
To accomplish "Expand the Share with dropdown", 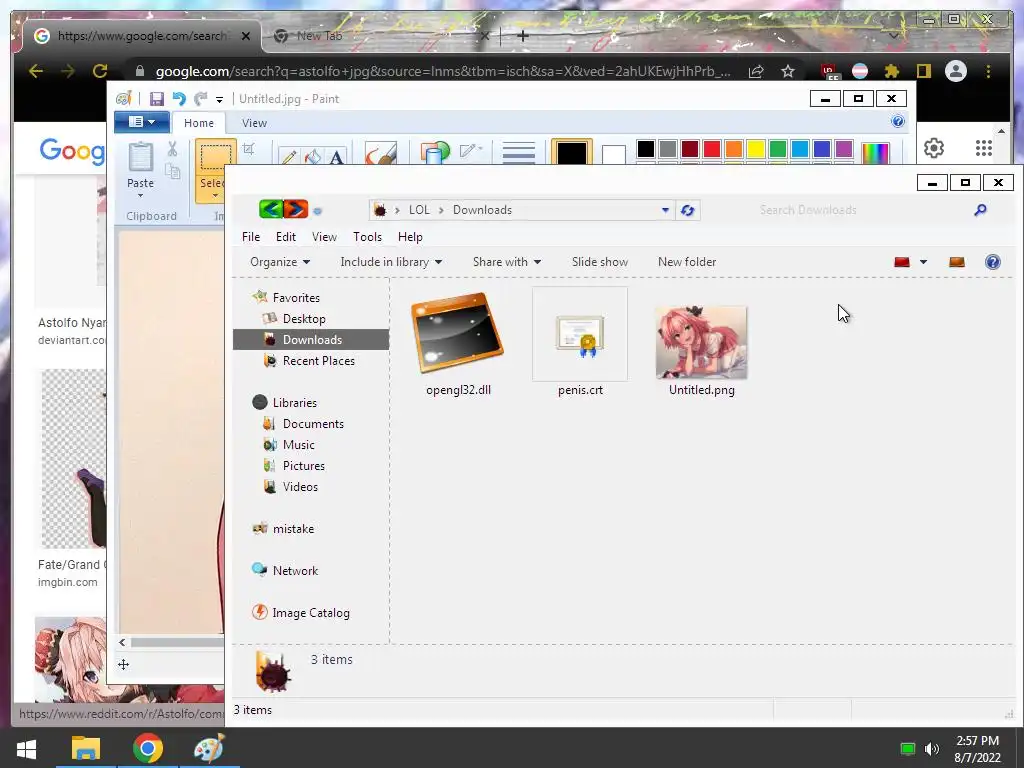I will 507,262.
